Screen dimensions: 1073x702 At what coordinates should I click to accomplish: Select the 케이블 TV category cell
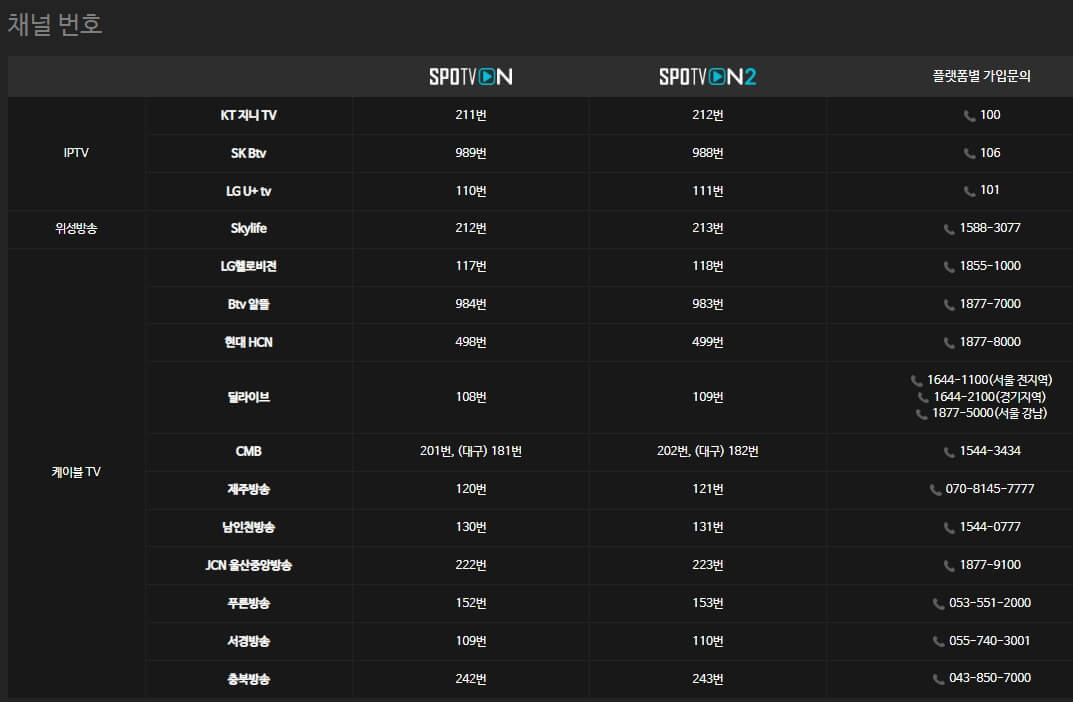[x=76, y=473]
